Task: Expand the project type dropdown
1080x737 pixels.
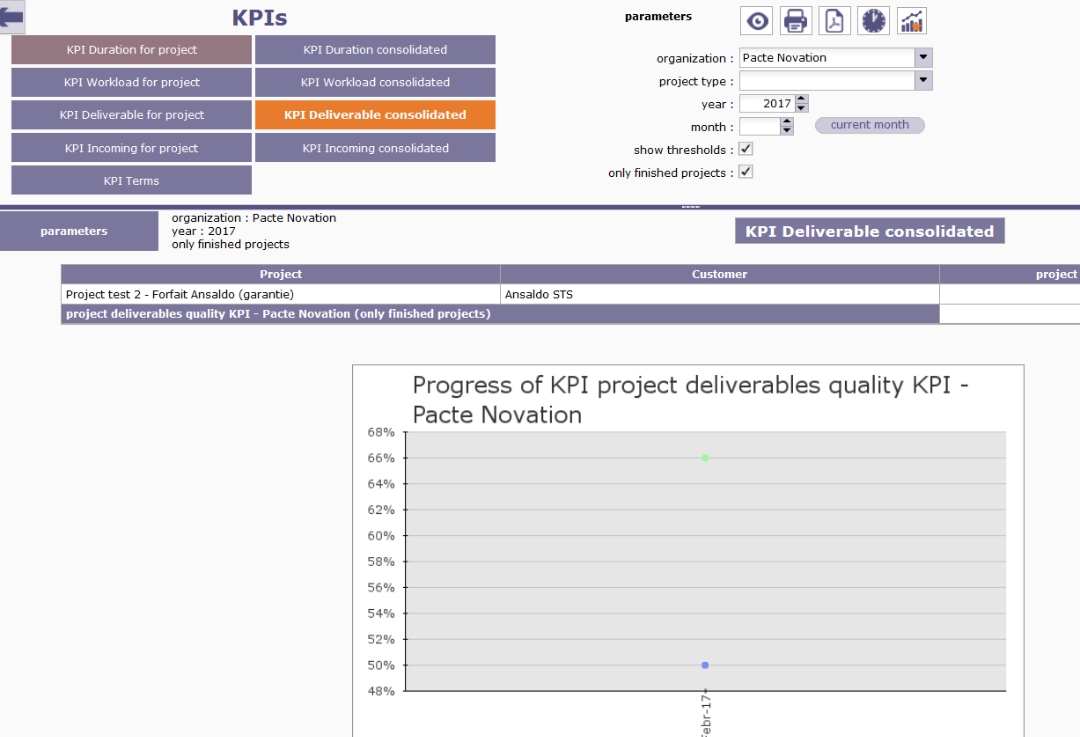Action: pos(923,81)
